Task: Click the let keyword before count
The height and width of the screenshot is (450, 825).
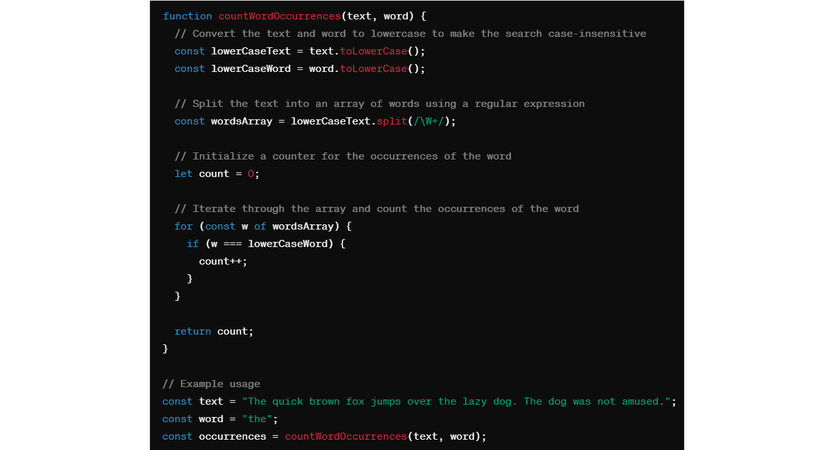Action: 183,174
